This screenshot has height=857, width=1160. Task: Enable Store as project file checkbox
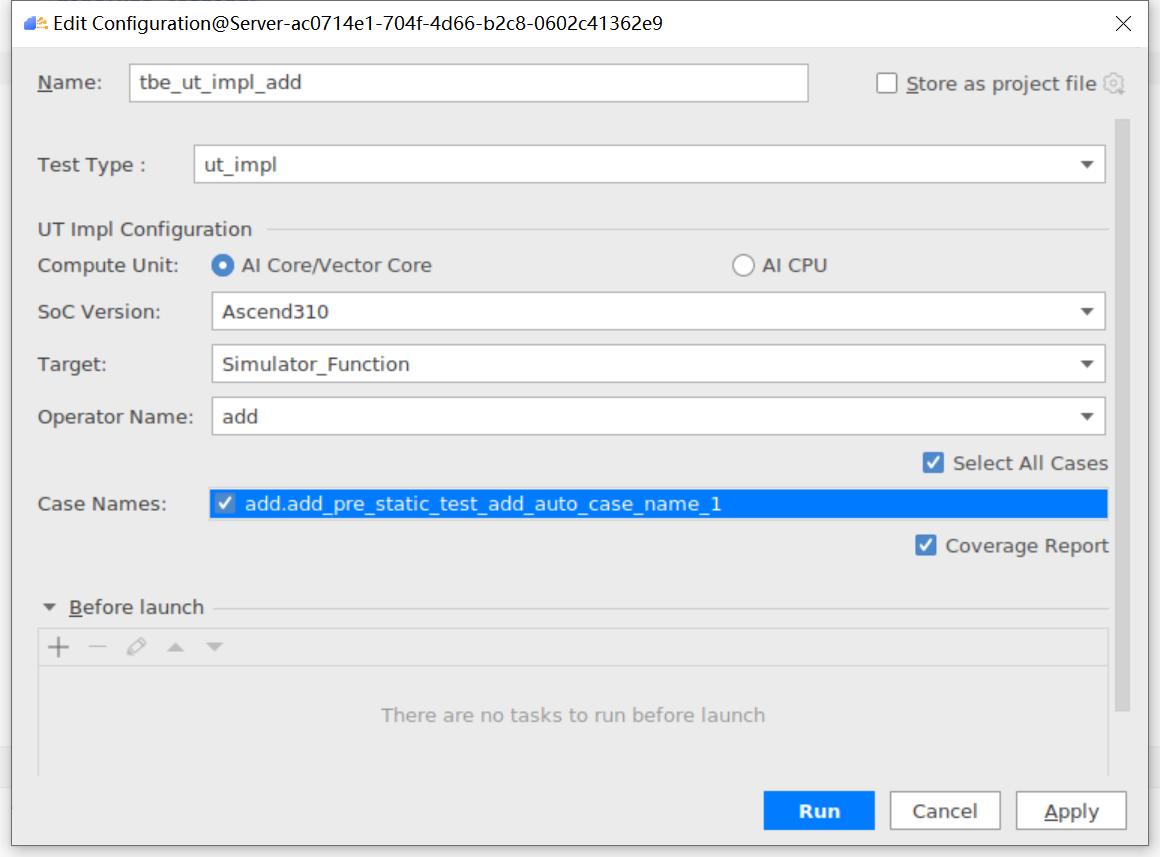pos(886,84)
